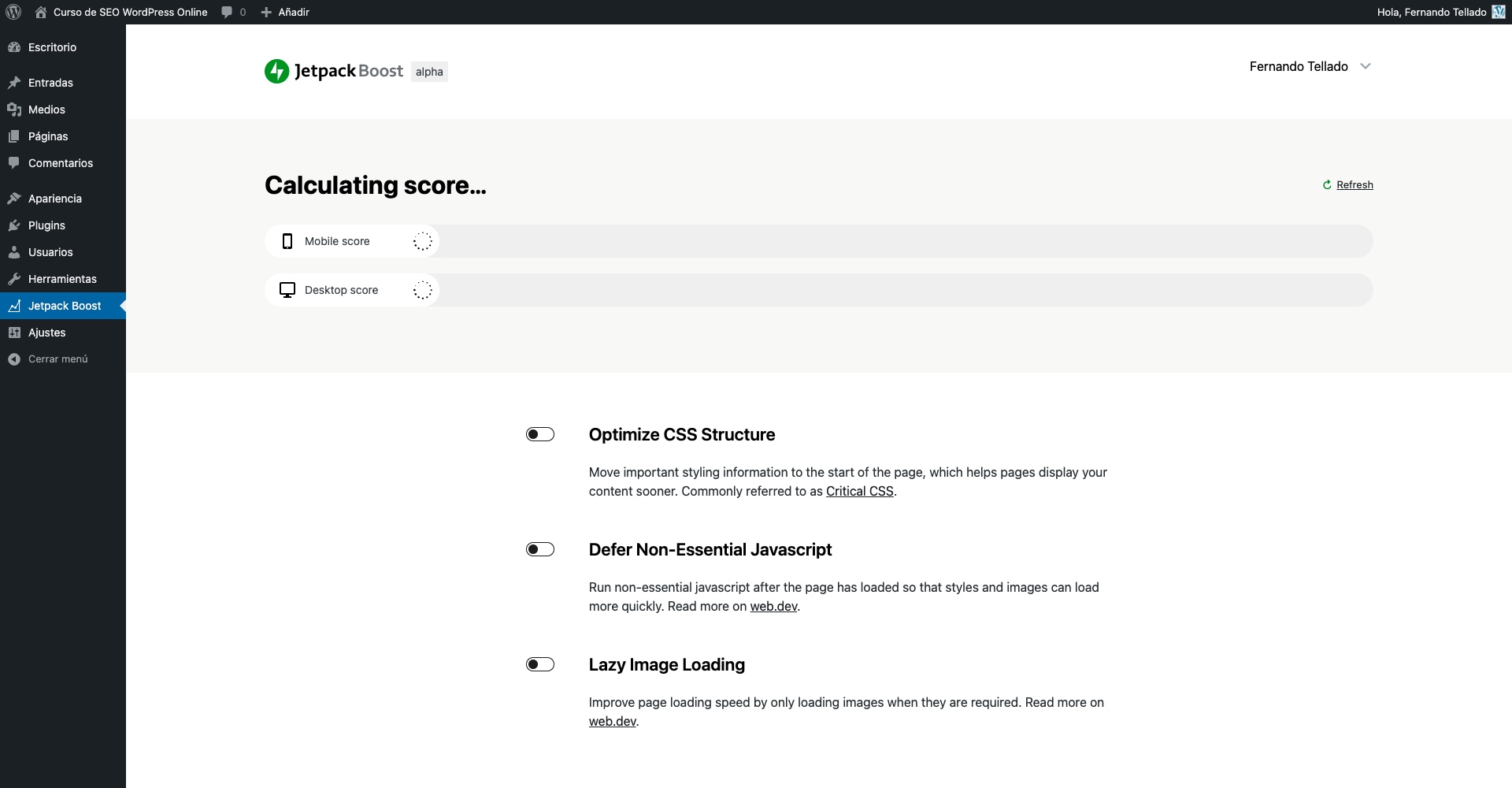Open Herramientas menu item

[x=63, y=279]
